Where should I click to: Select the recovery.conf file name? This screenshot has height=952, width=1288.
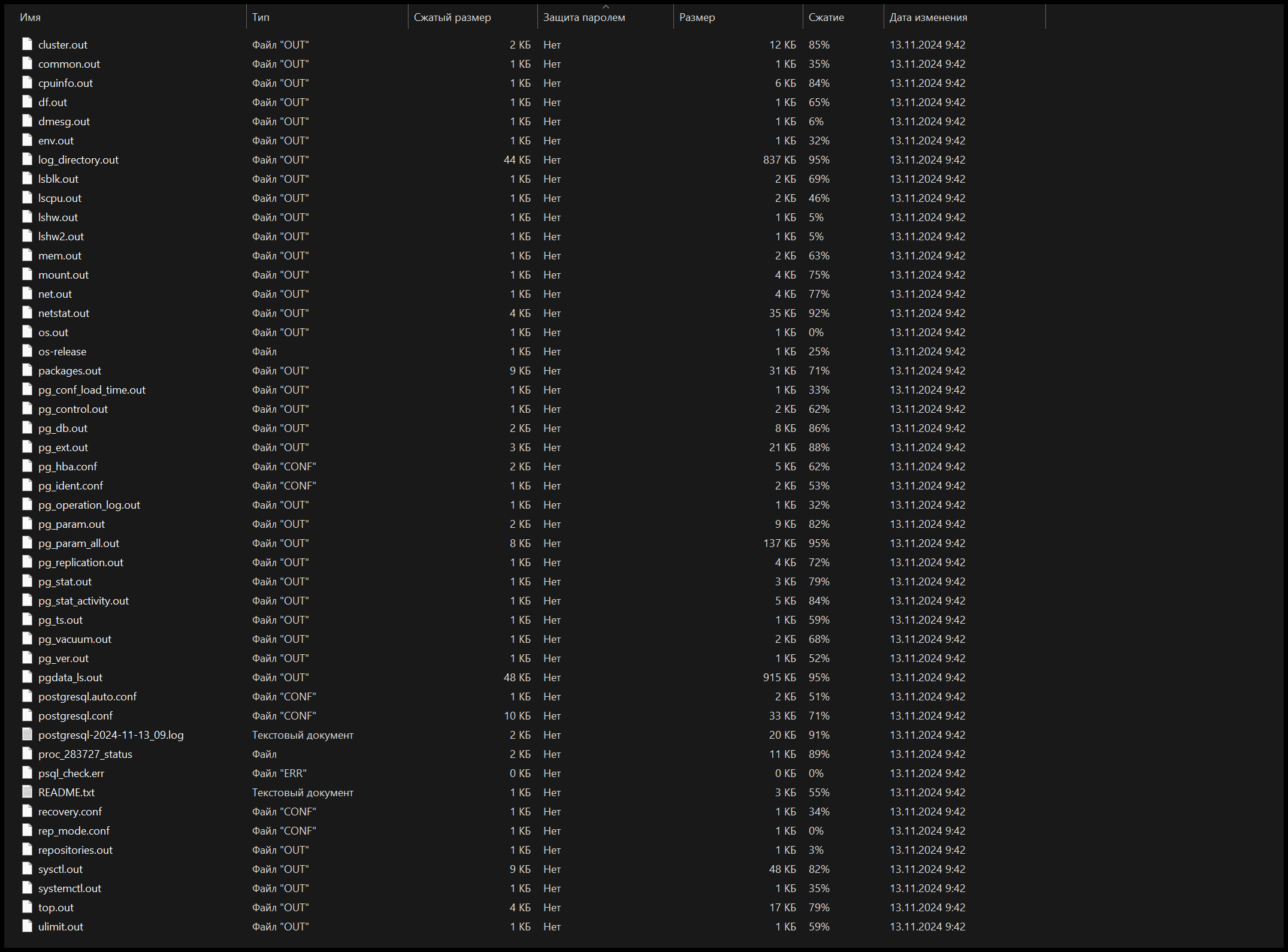click(x=70, y=811)
